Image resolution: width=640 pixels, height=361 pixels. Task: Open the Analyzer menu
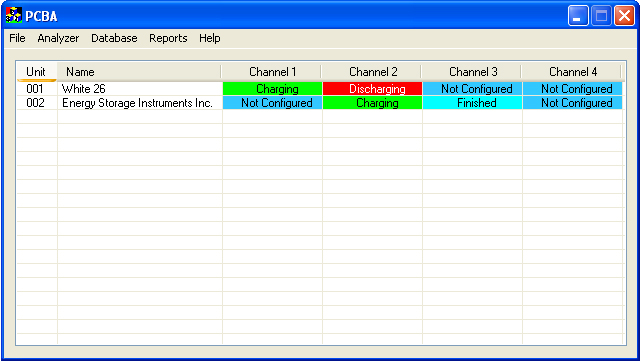click(58, 38)
